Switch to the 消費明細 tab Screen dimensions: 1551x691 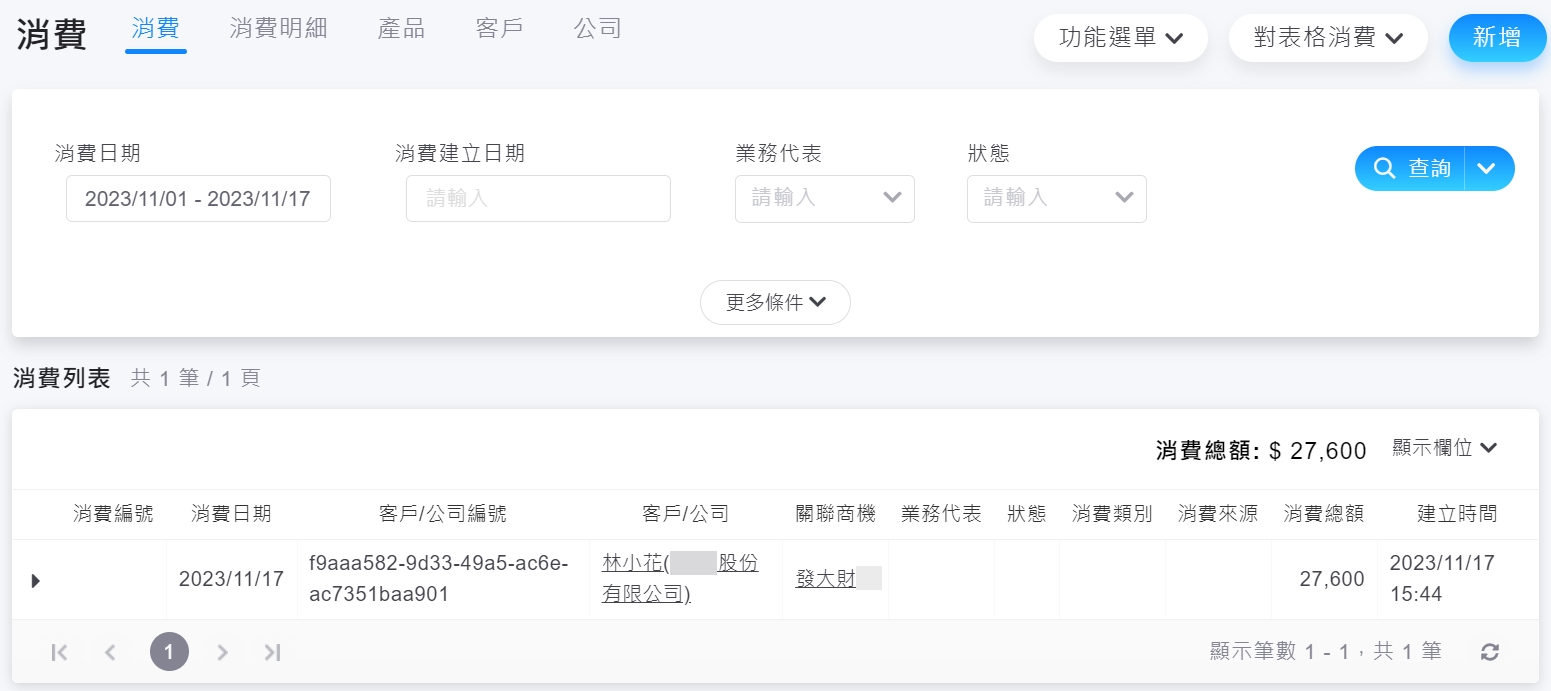click(x=278, y=28)
